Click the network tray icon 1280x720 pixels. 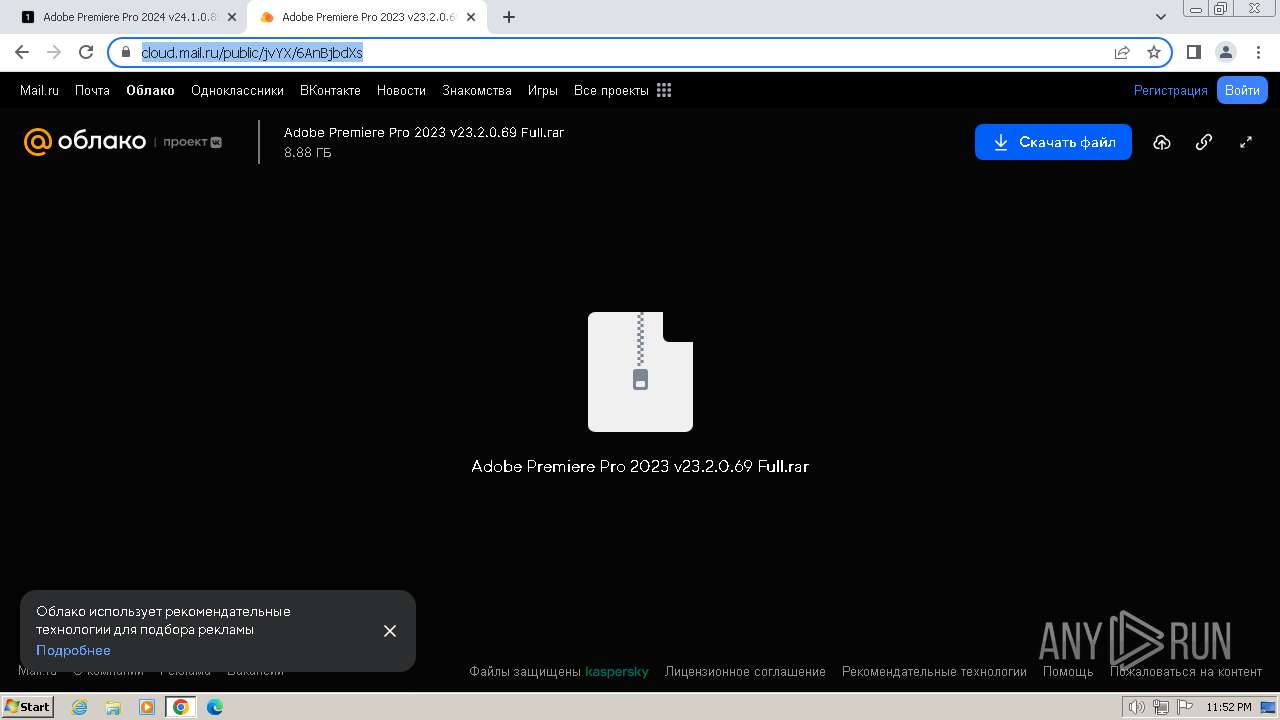[x=1161, y=707]
